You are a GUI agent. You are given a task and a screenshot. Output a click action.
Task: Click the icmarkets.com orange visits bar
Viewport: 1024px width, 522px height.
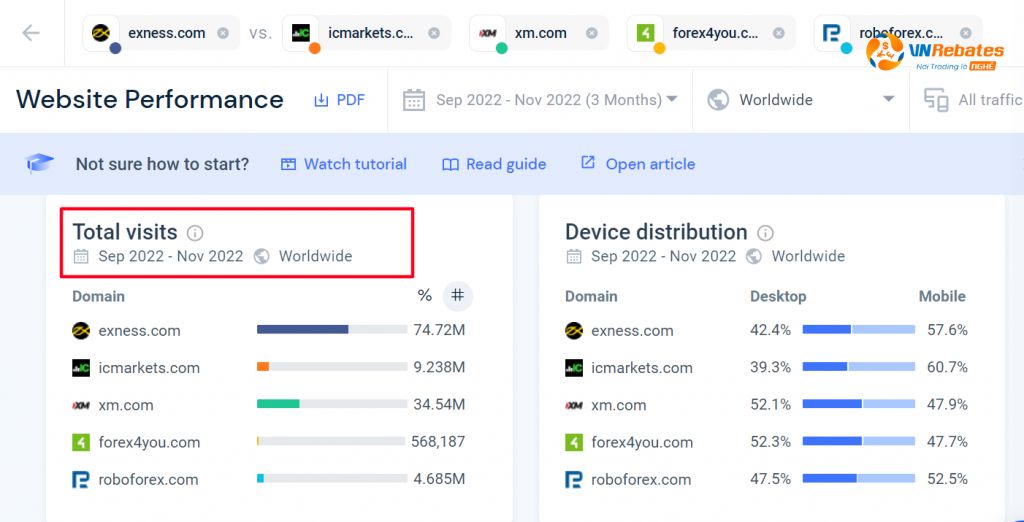(x=263, y=367)
